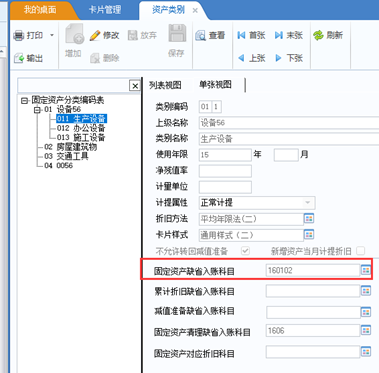Switch to 列表视图 list view tab

(x=165, y=85)
